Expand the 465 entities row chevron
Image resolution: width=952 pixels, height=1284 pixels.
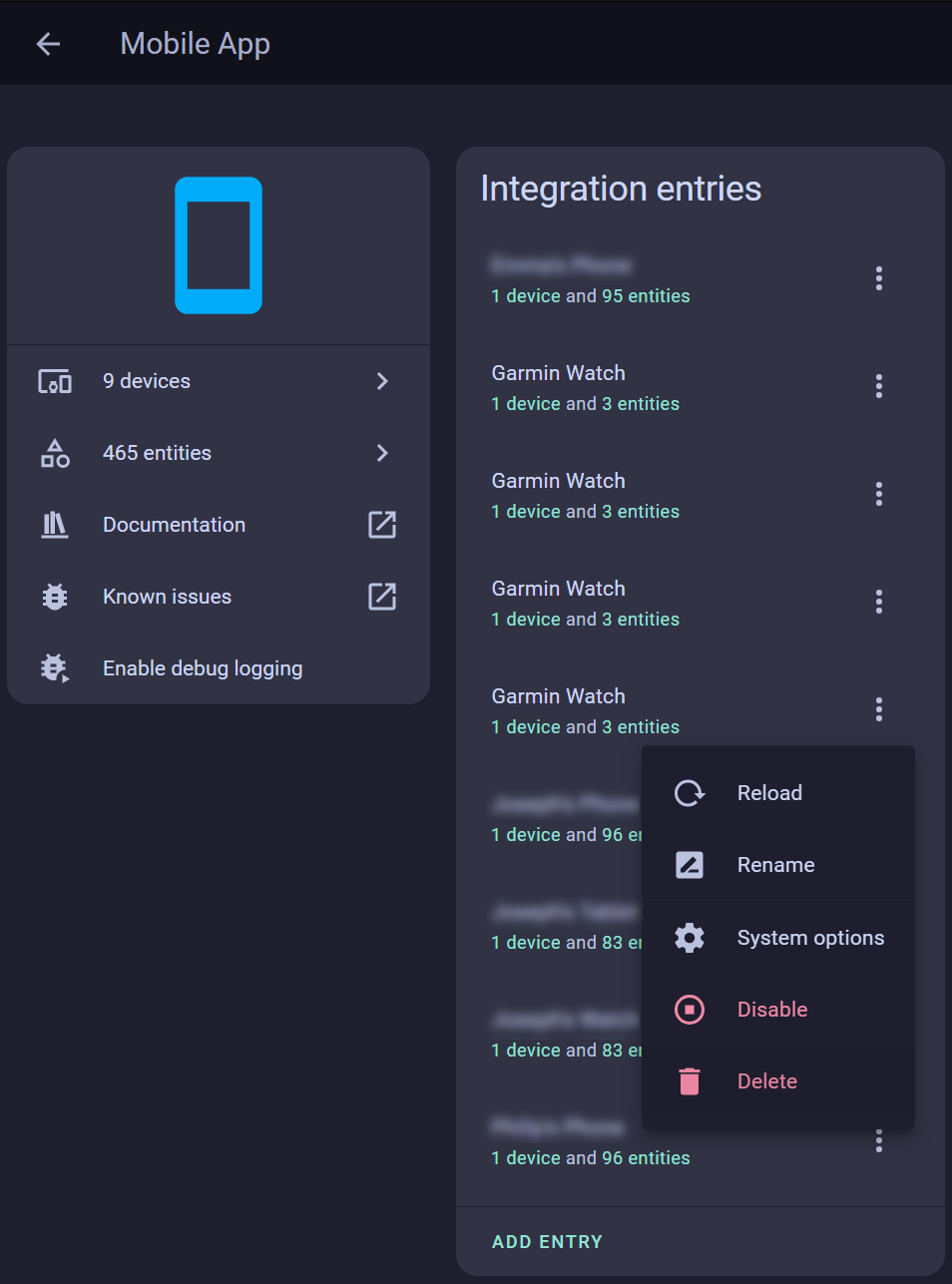coord(381,453)
